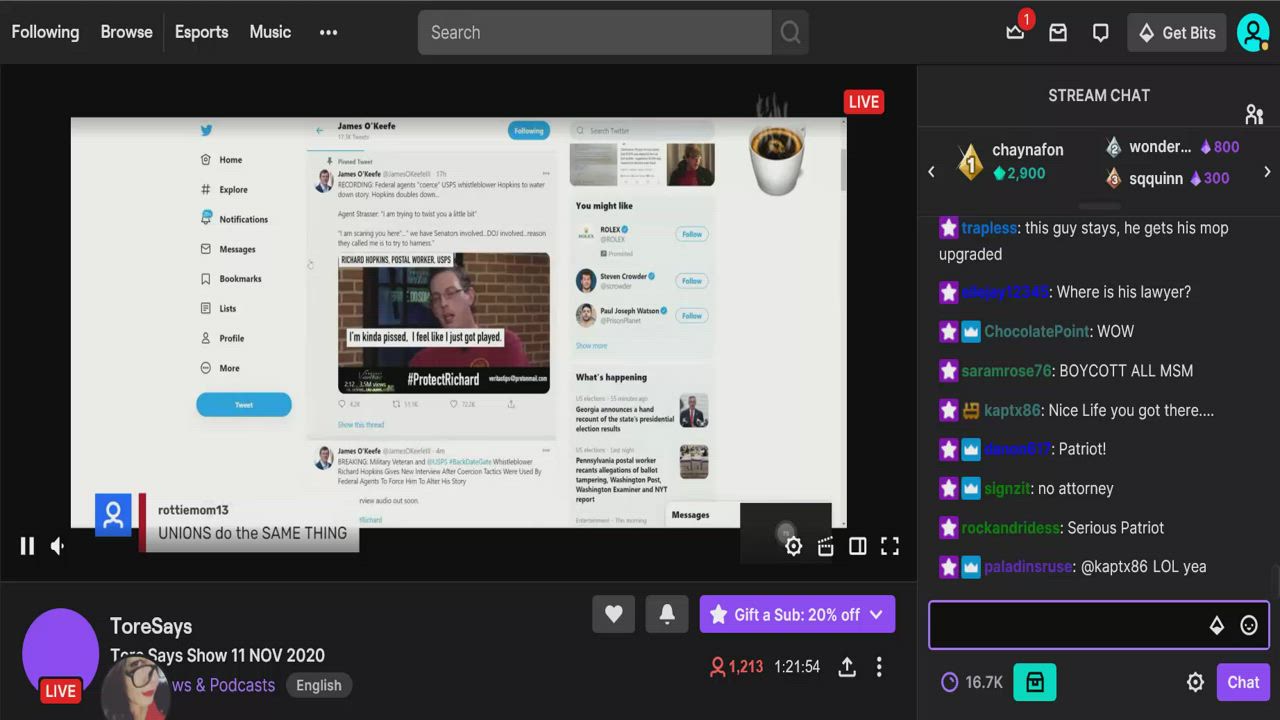Pause the live stream video

pyautogui.click(x=27, y=546)
